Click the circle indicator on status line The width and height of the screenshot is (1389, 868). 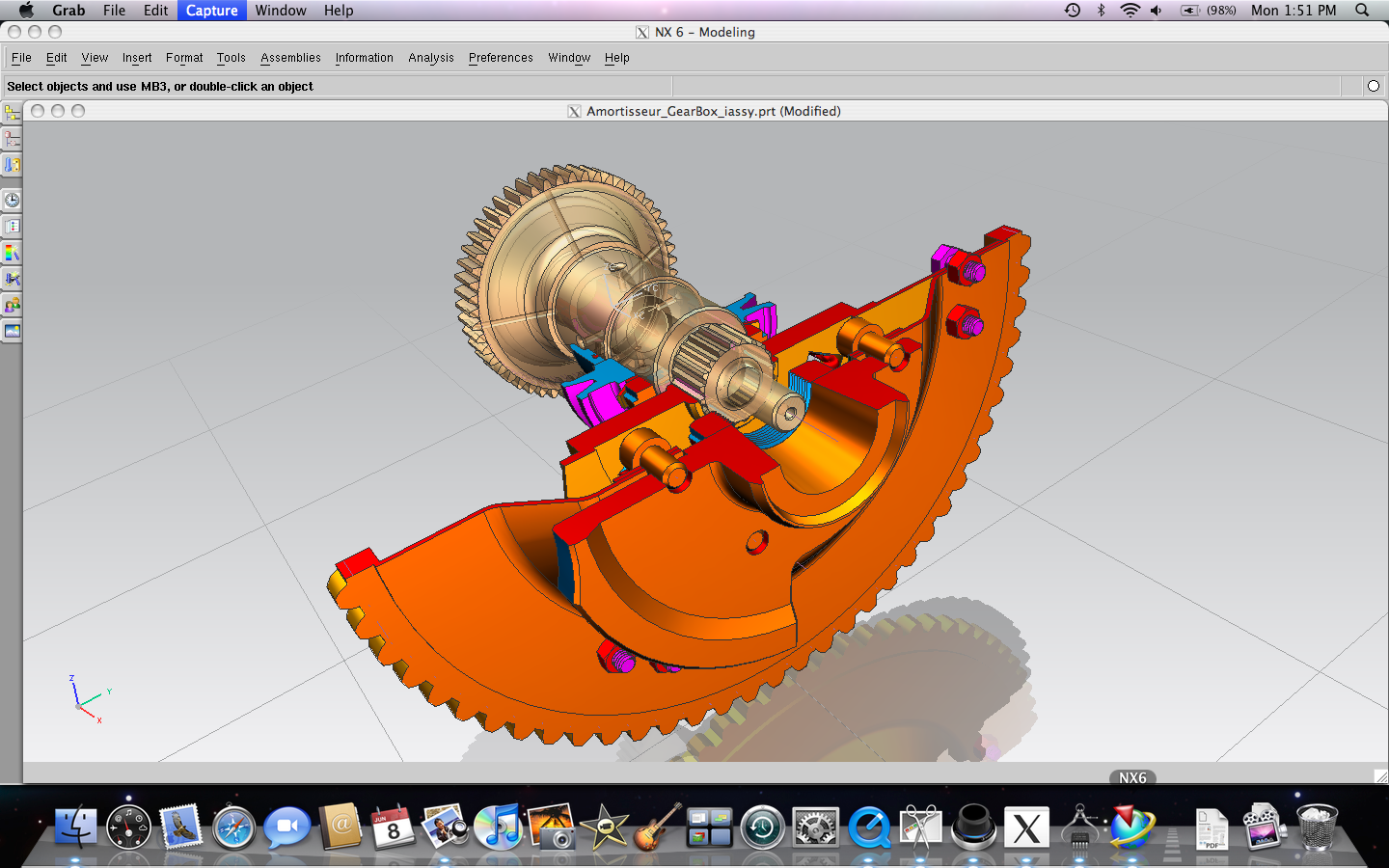(x=1373, y=86)
